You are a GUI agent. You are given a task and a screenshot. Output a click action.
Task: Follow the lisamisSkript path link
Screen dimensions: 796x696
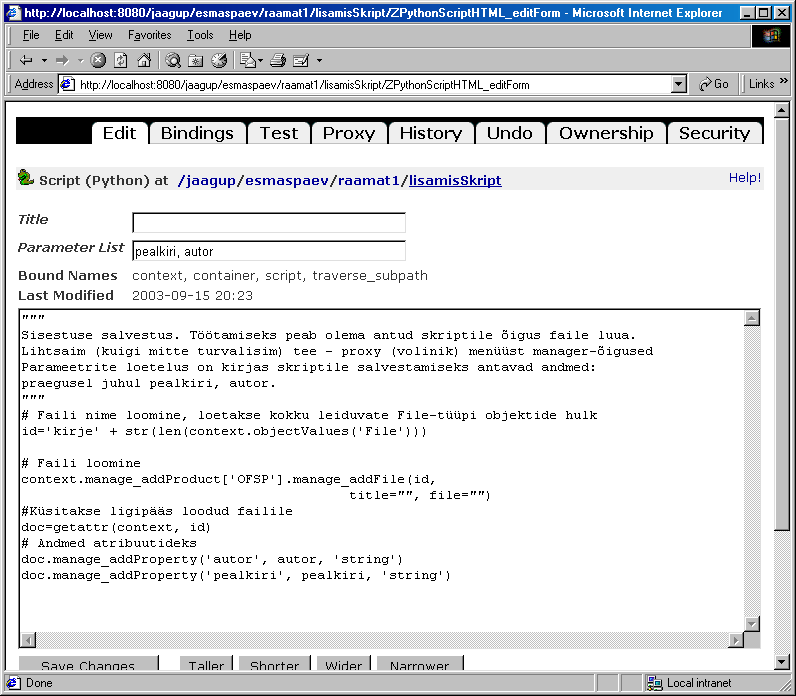click(x=455, y=181)
